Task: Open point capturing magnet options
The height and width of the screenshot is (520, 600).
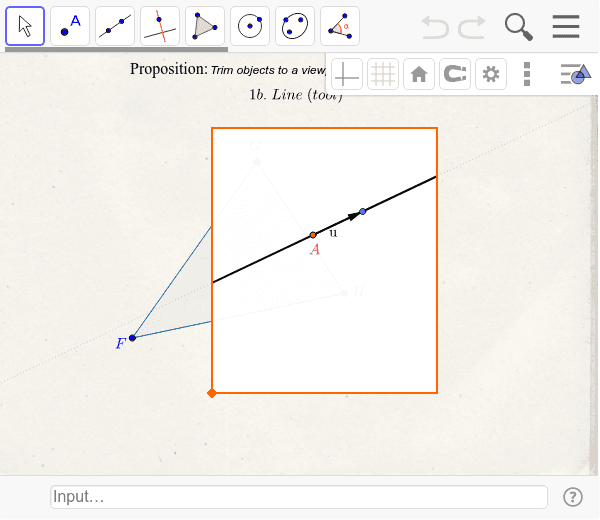Action: click(x=455, y=74)
